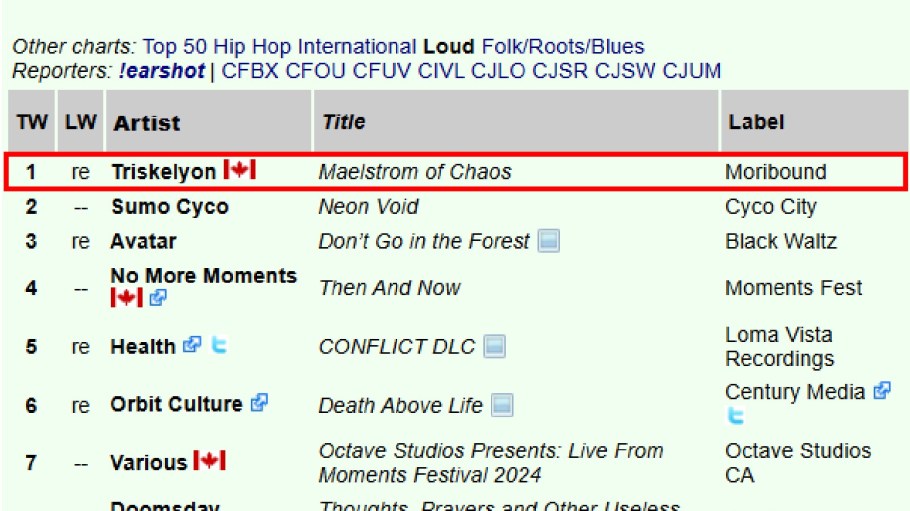Click the Twitter icon under Century Media
Image resolution: width=910 pixels, height=511 pixels.
click(735, 417)
